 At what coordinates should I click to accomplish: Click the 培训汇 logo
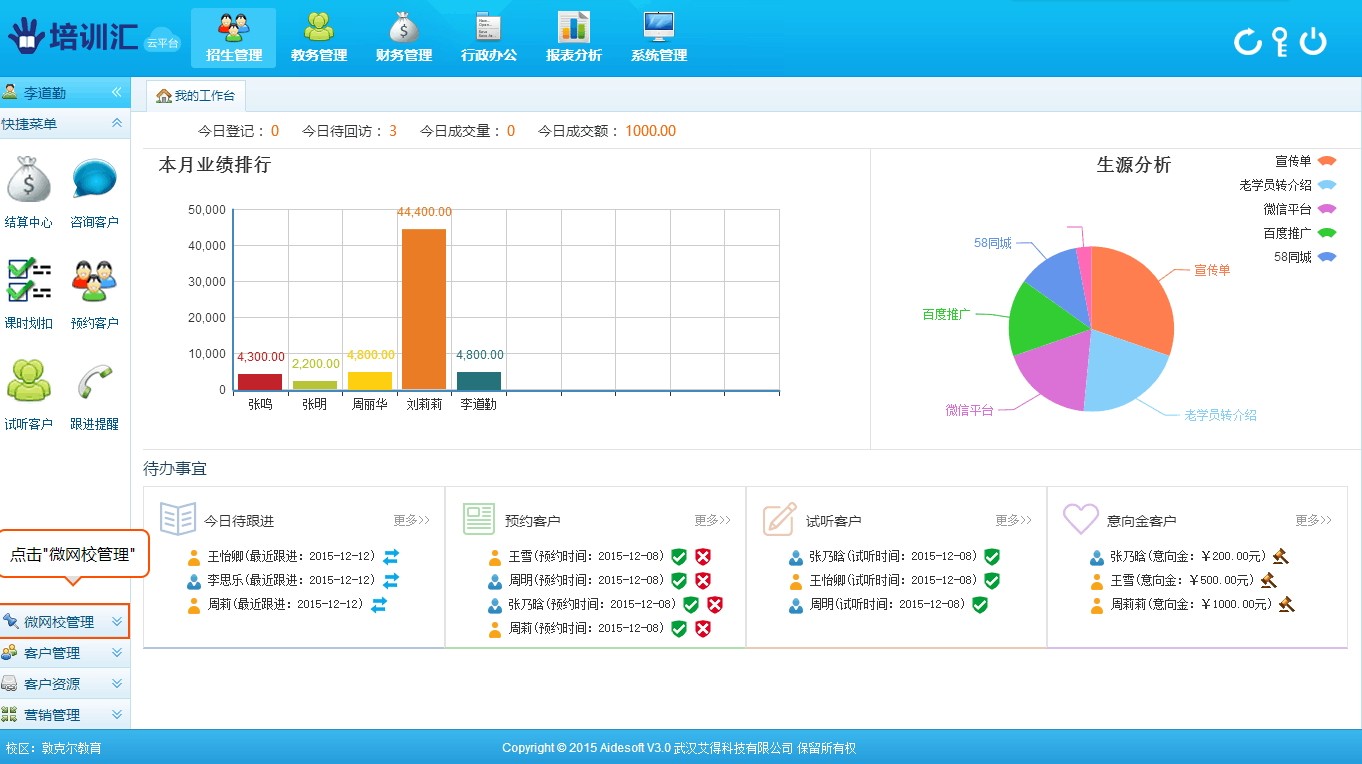(x=73, y=35)
